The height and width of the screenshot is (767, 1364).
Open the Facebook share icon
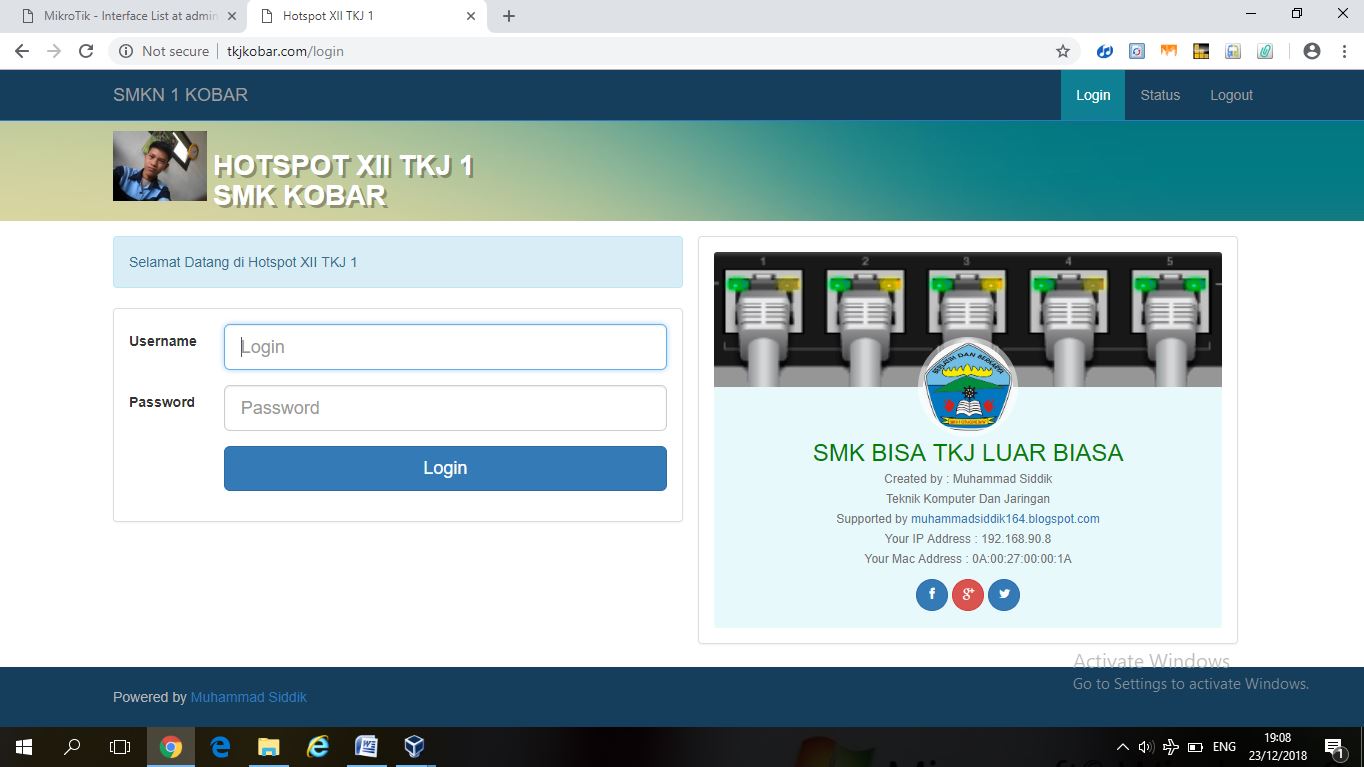point(931,594)
